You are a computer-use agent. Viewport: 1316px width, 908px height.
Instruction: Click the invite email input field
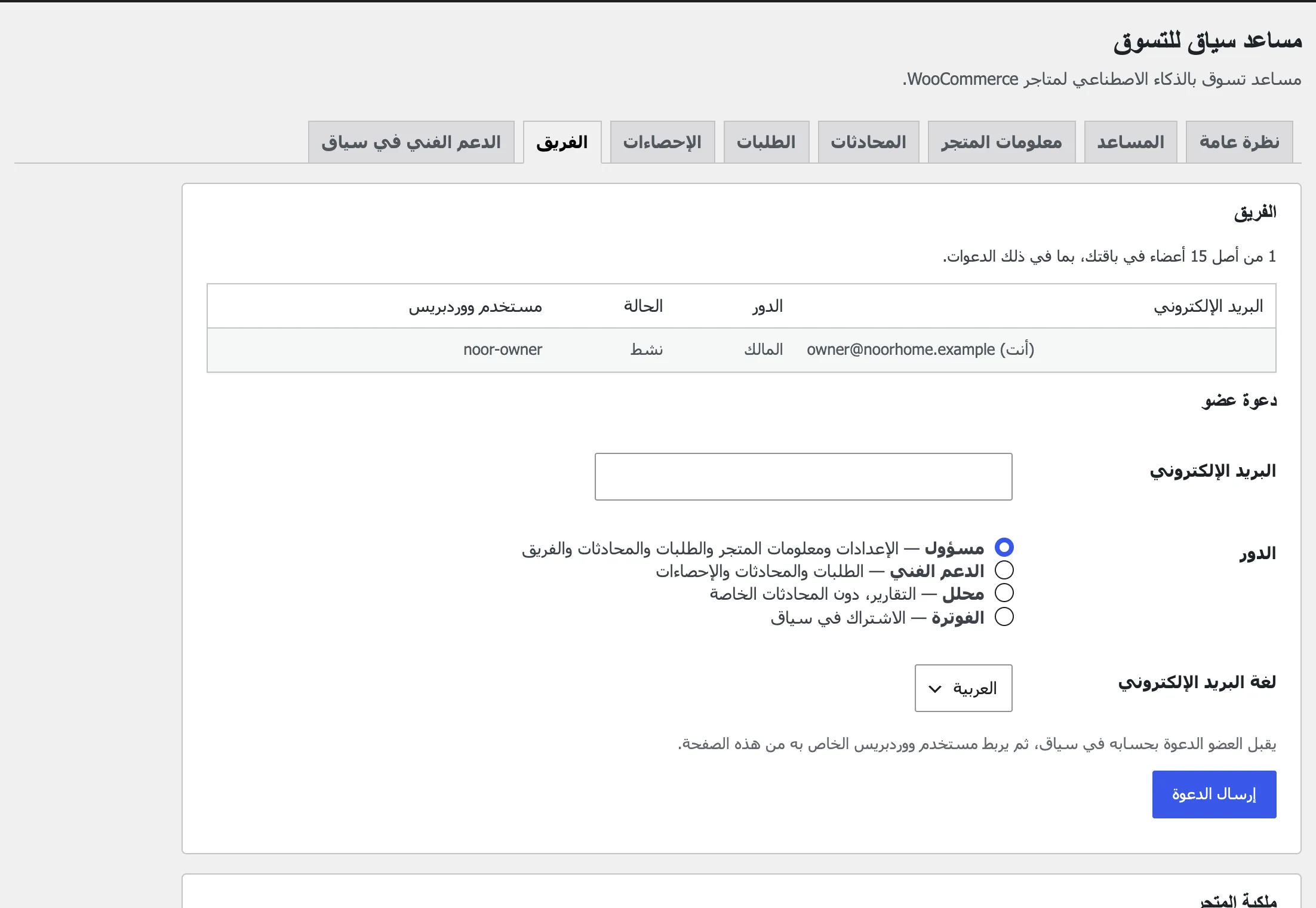(x=803, y=477)
